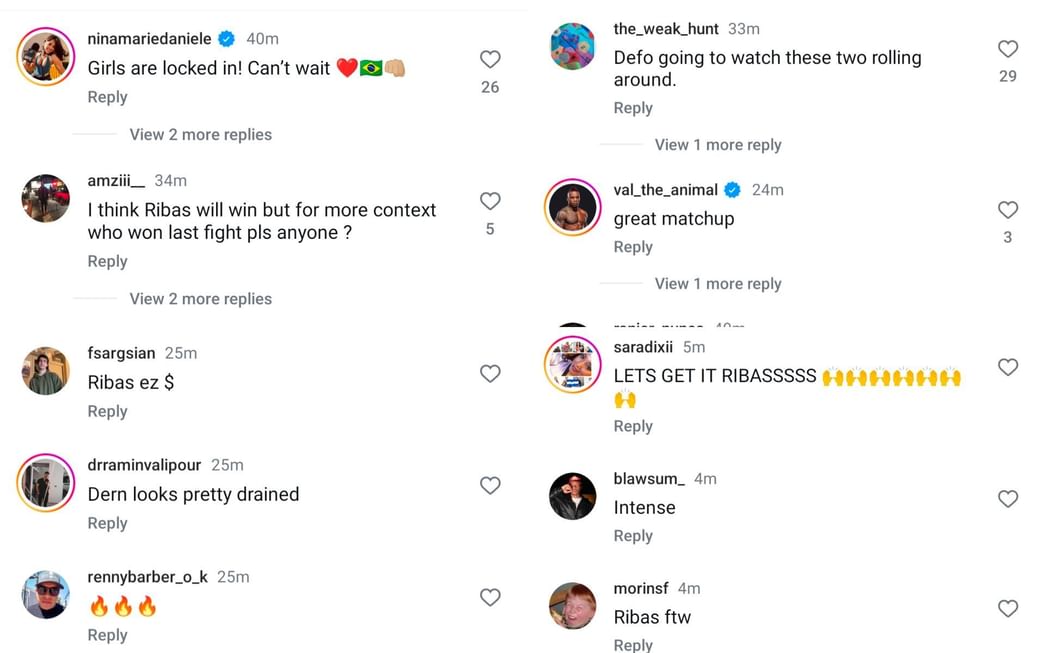Show 1 more reply under the_weak_hunt's comment

pos(718,144)
